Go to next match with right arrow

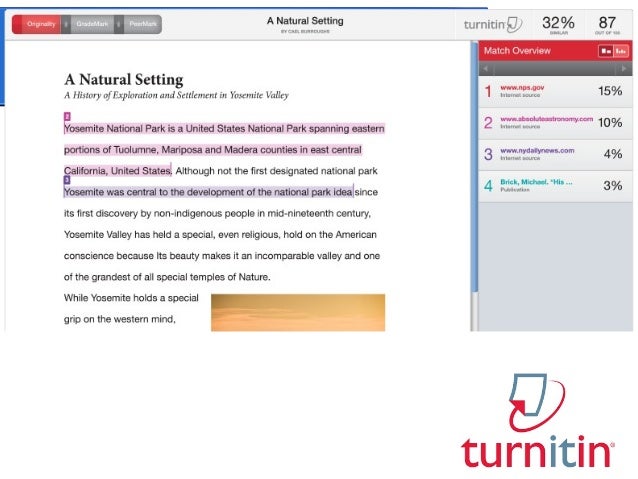point(624,69)
